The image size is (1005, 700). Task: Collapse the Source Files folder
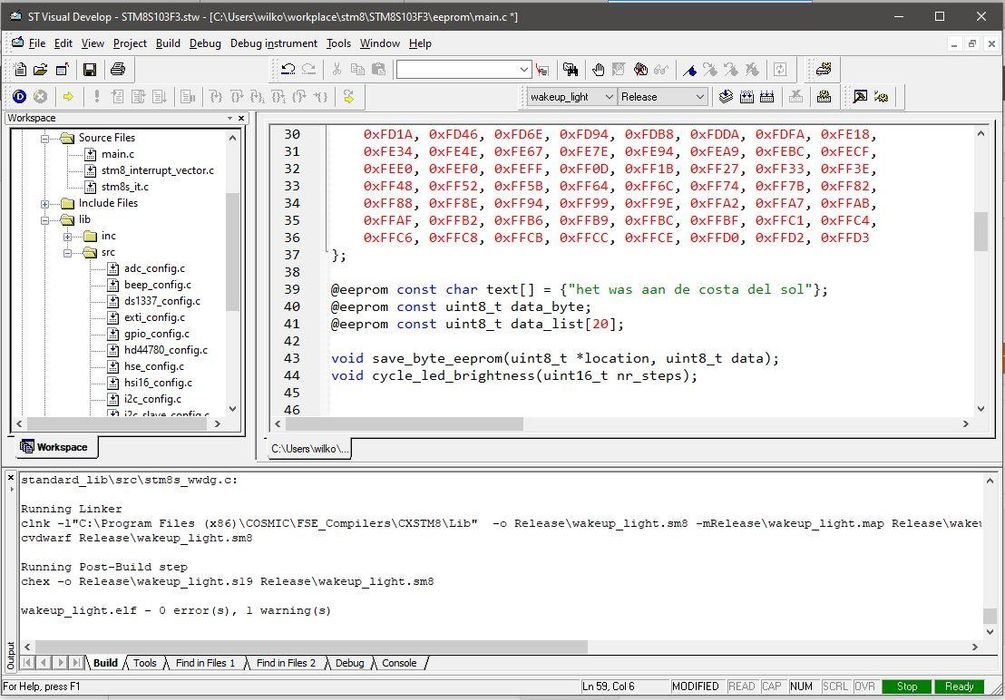[x=45, y=138]
